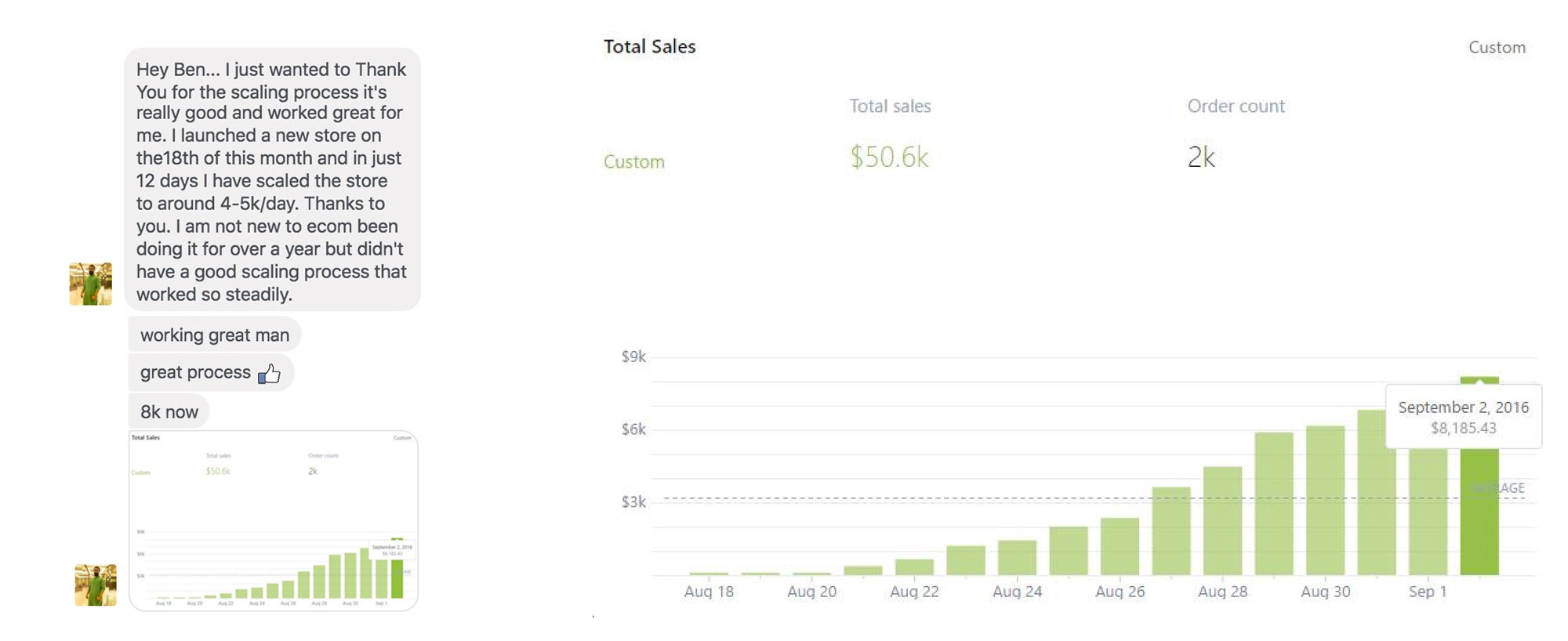Click the 2k order count value

click(1200, 158)
